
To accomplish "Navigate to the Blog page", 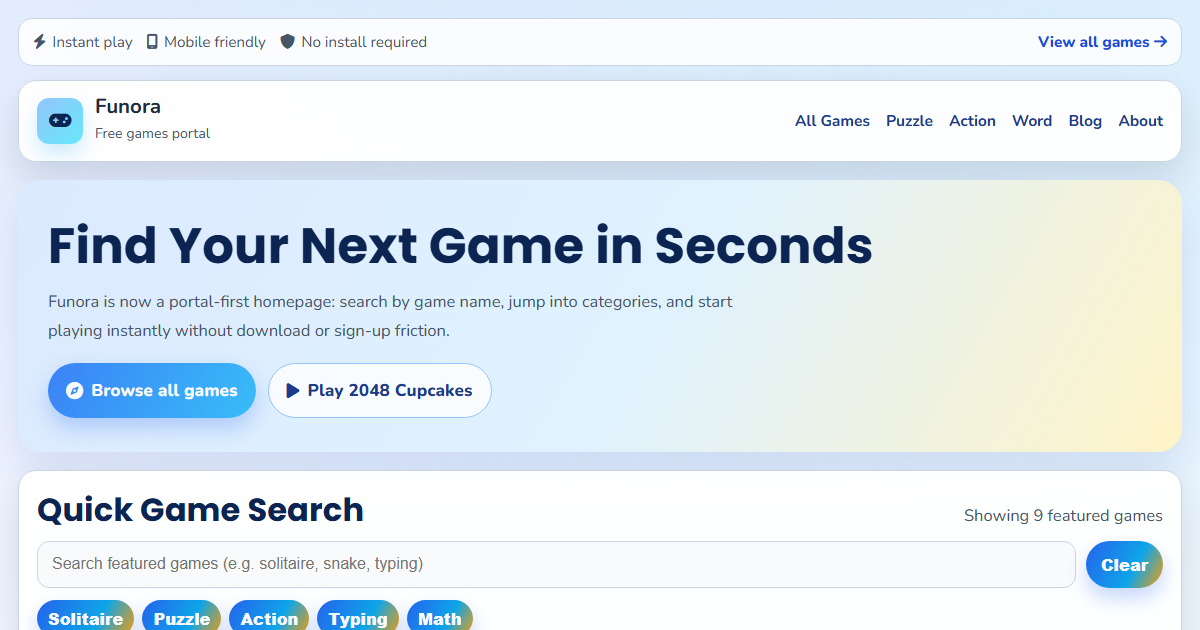I will pos(1085,120).
